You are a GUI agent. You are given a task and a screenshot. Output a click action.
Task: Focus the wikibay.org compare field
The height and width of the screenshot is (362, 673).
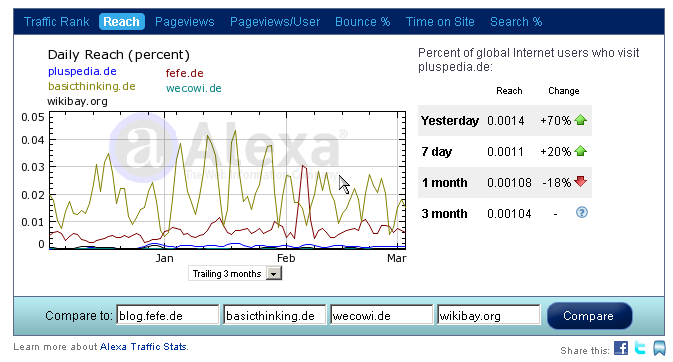(488, 316)
